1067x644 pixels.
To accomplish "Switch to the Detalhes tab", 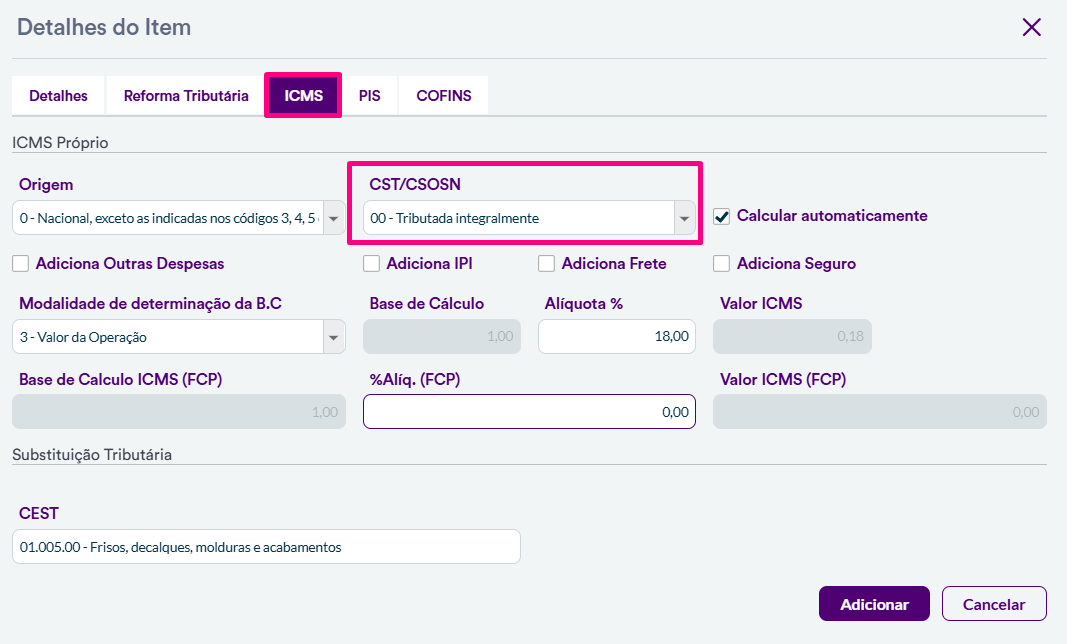I will tap(58, 96).
